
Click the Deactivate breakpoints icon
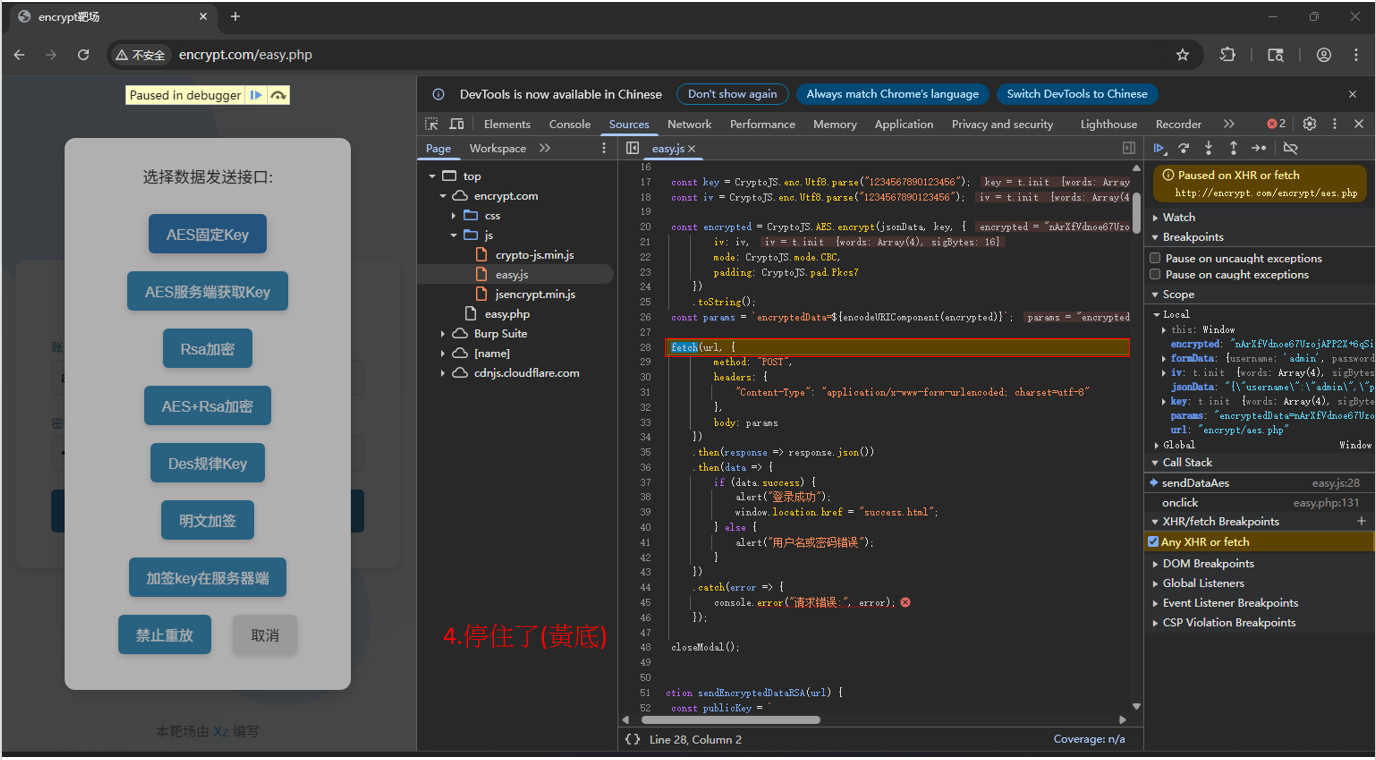pos(1291,148)
